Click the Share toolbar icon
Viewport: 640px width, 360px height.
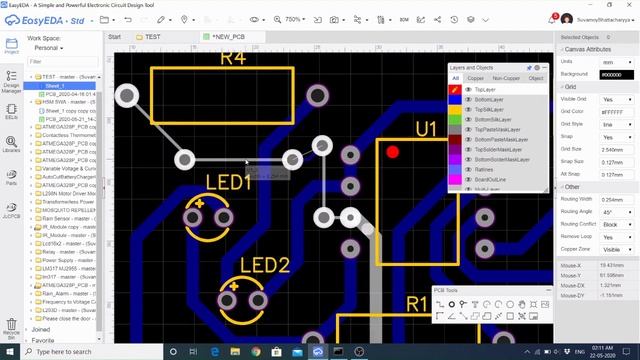437,20
